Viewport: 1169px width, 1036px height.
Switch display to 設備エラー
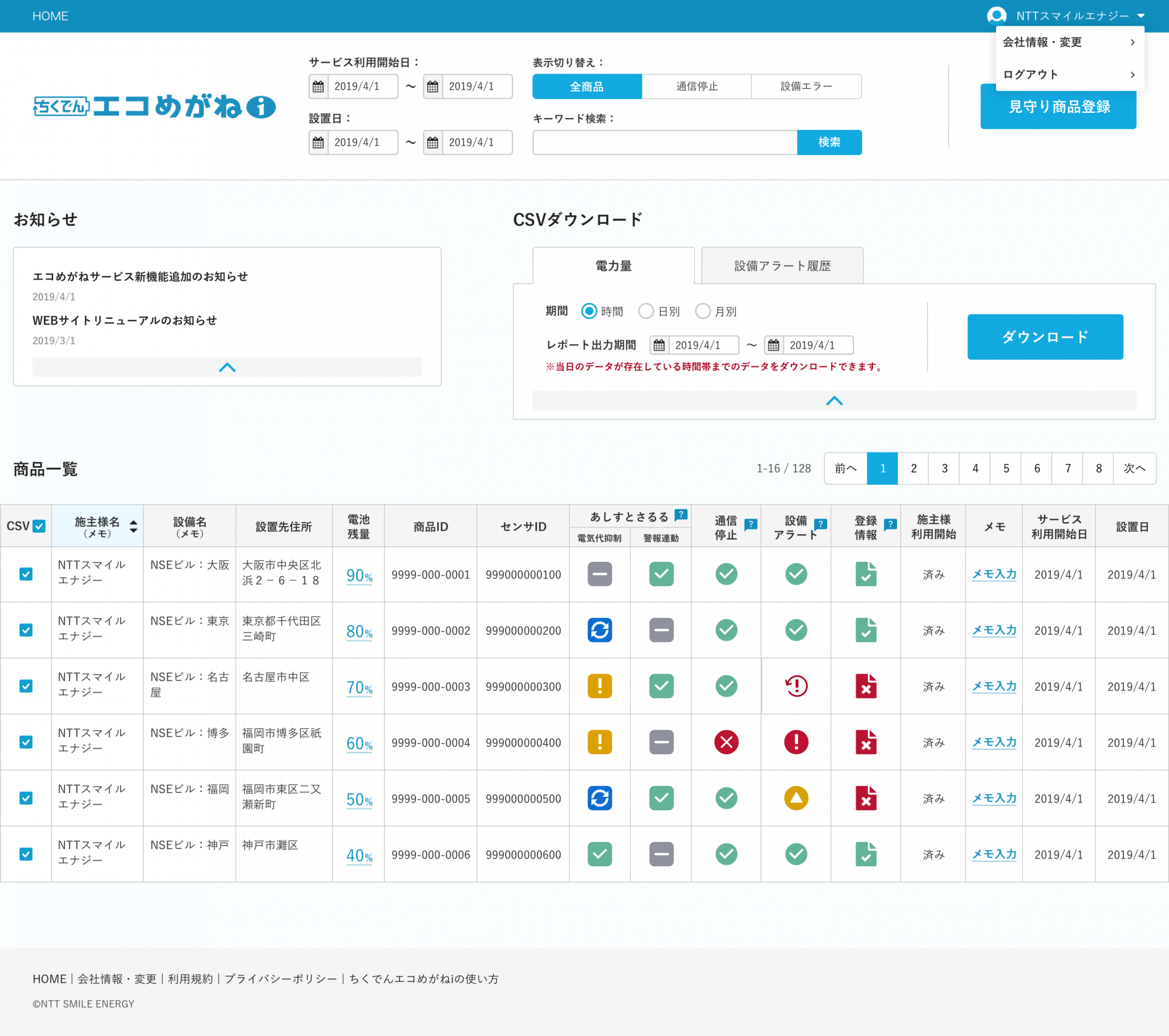coord(807,87)
